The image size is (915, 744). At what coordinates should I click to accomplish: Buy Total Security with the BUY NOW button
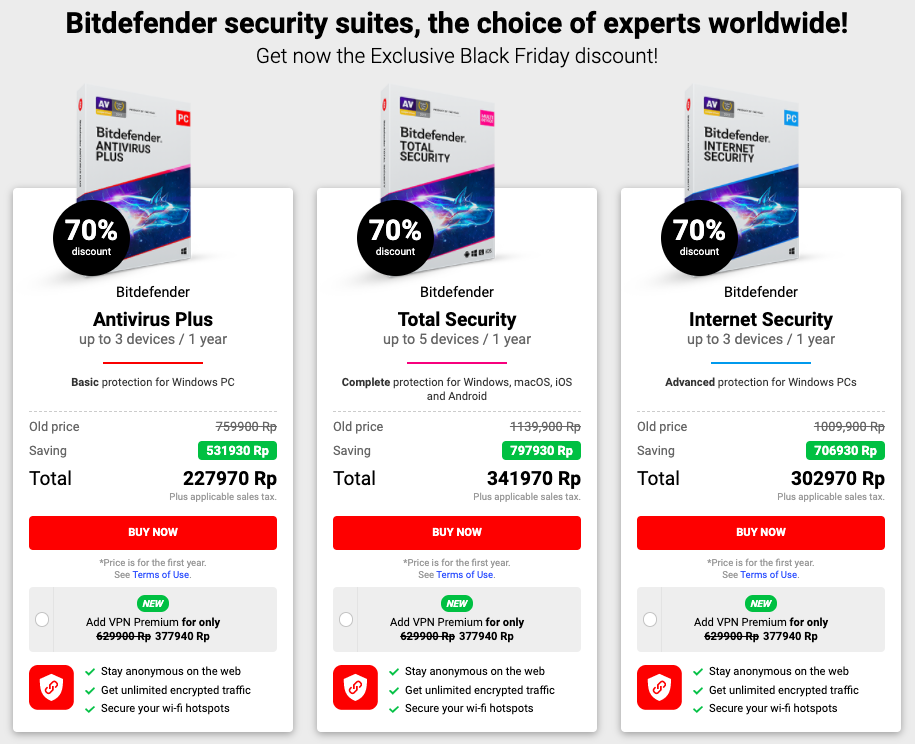coord(457,532)
